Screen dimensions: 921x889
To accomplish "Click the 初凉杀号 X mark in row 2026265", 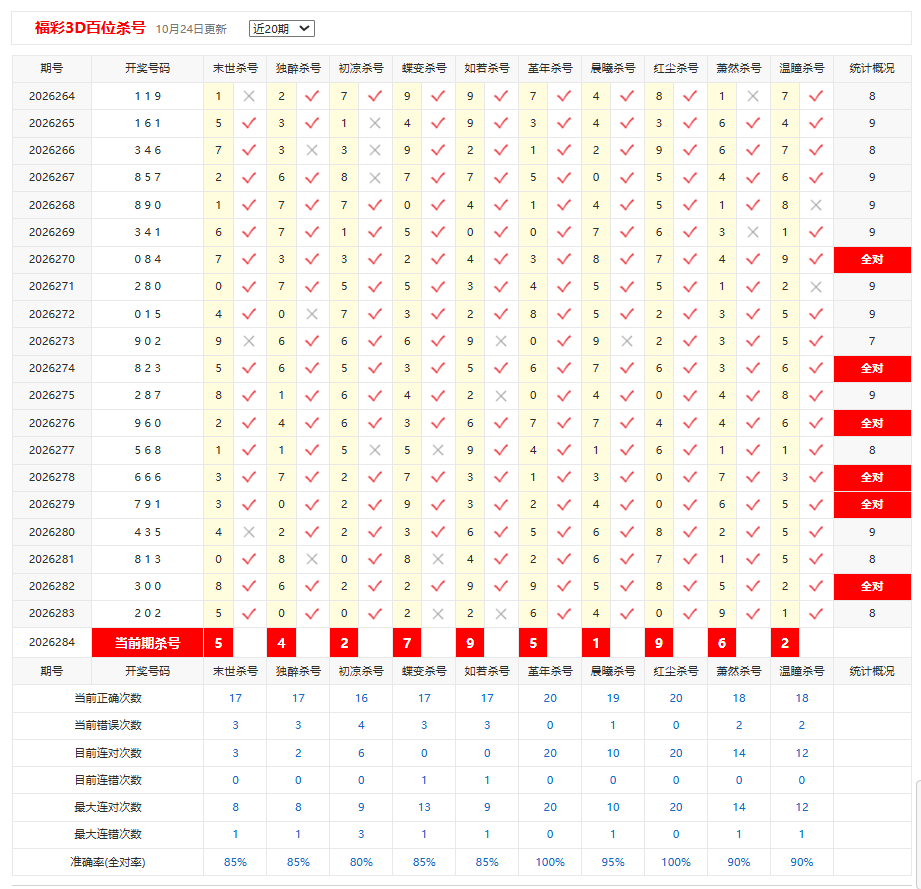I will [375, 123].
